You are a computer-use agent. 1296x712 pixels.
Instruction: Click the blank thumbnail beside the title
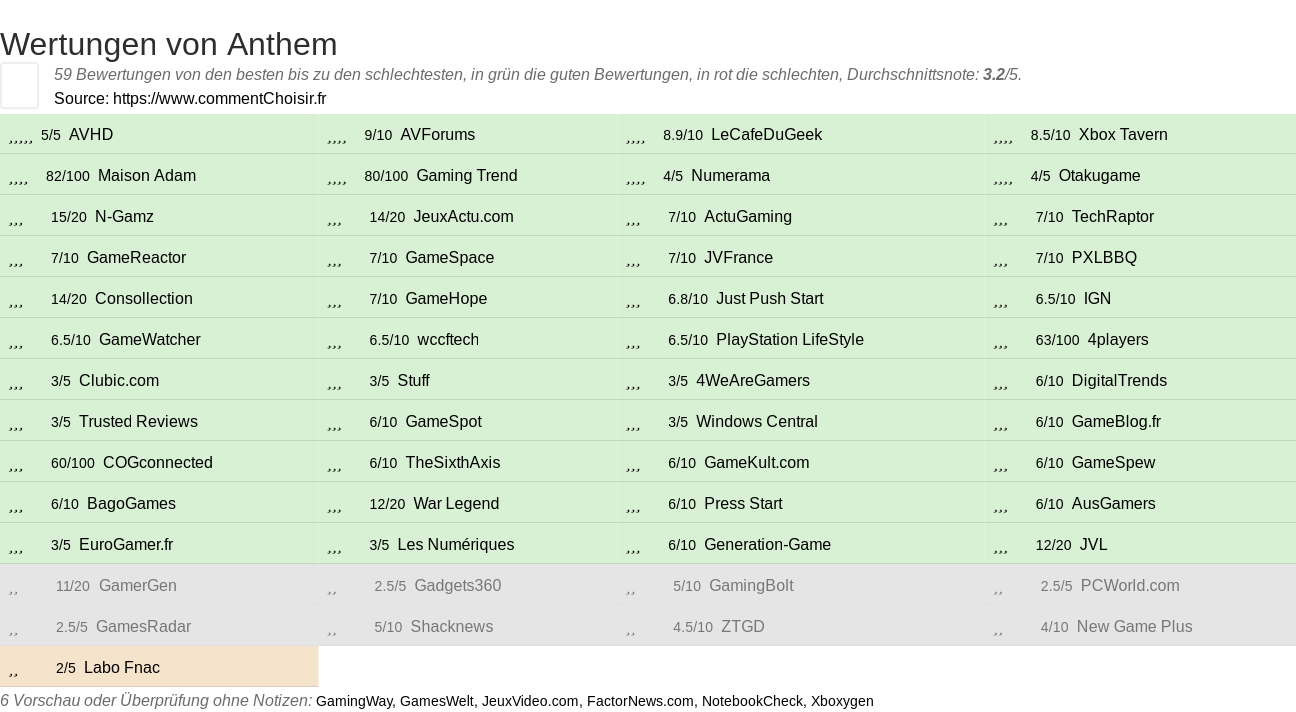[x=19, y=85]
